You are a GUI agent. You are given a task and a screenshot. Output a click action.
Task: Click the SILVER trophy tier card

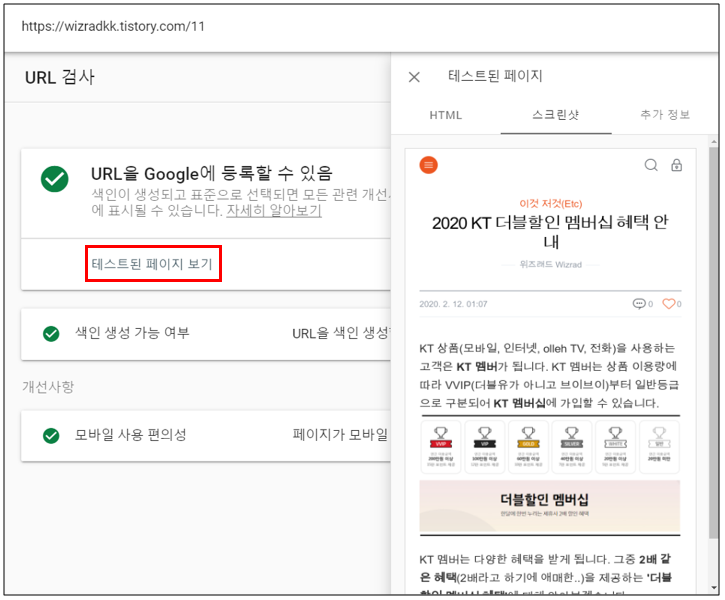click(x=572, y=447)
